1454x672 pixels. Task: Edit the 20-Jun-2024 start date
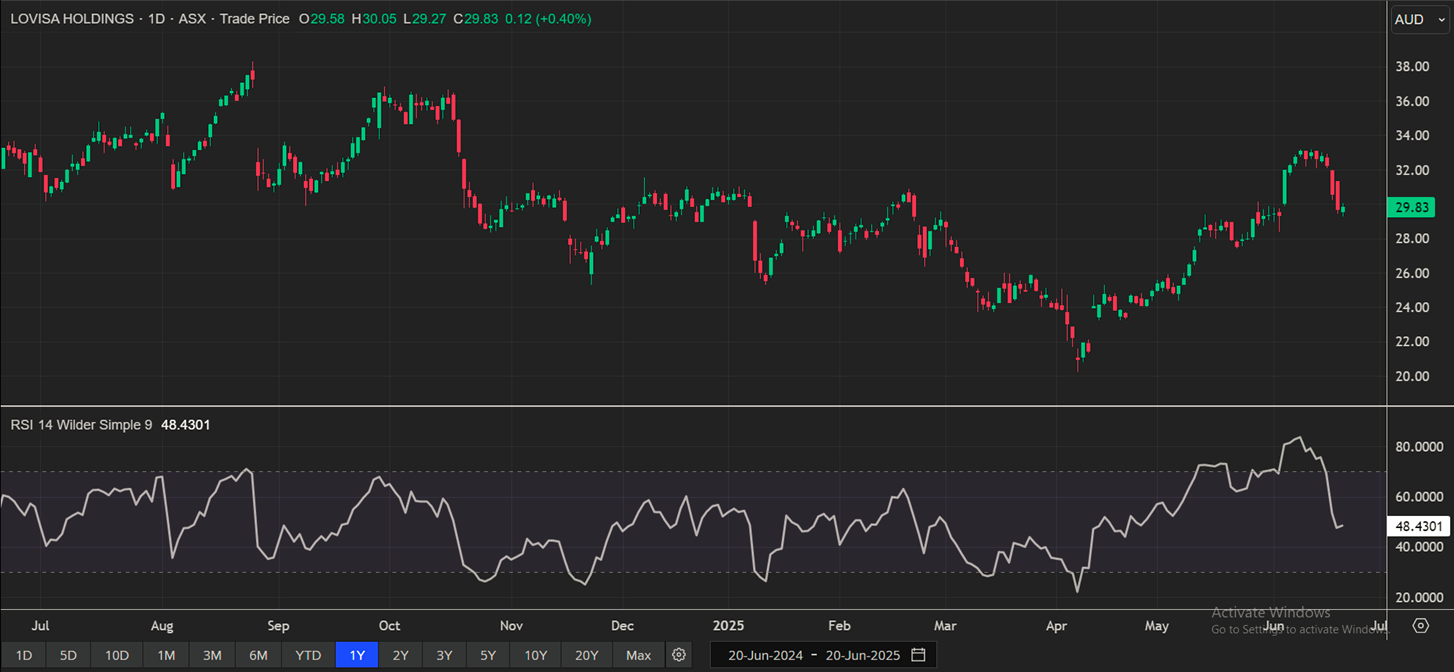(765, 655)
